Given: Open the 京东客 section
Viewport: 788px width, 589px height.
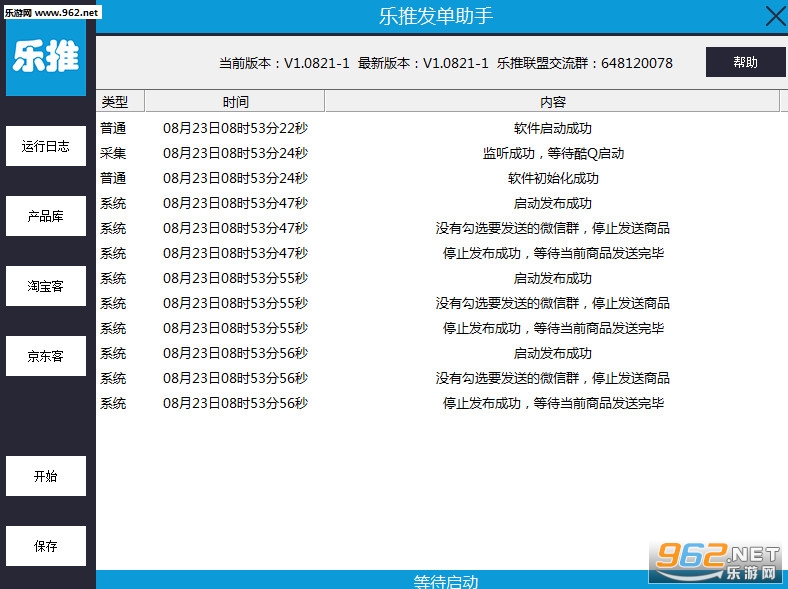Looking at the screenshot, I should pyautogui.click(x=46, y=356).
